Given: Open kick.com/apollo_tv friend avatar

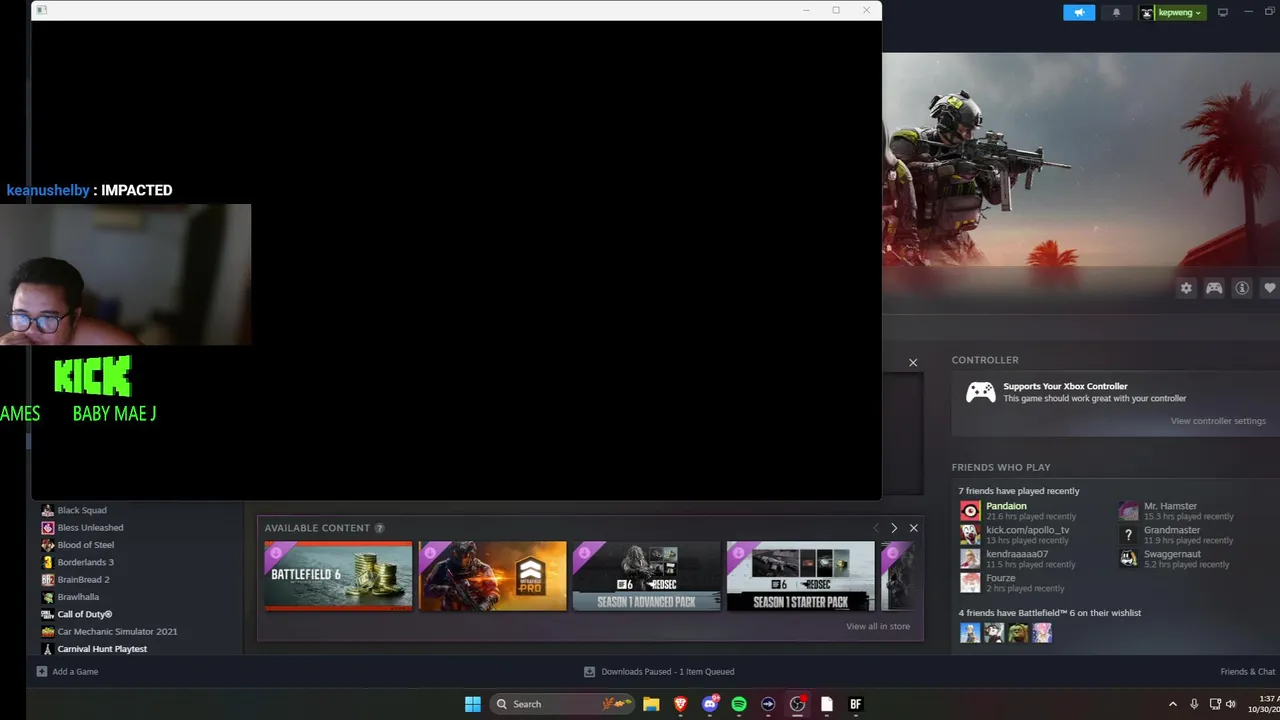Looking at the screenshot, I should (970, 534).
